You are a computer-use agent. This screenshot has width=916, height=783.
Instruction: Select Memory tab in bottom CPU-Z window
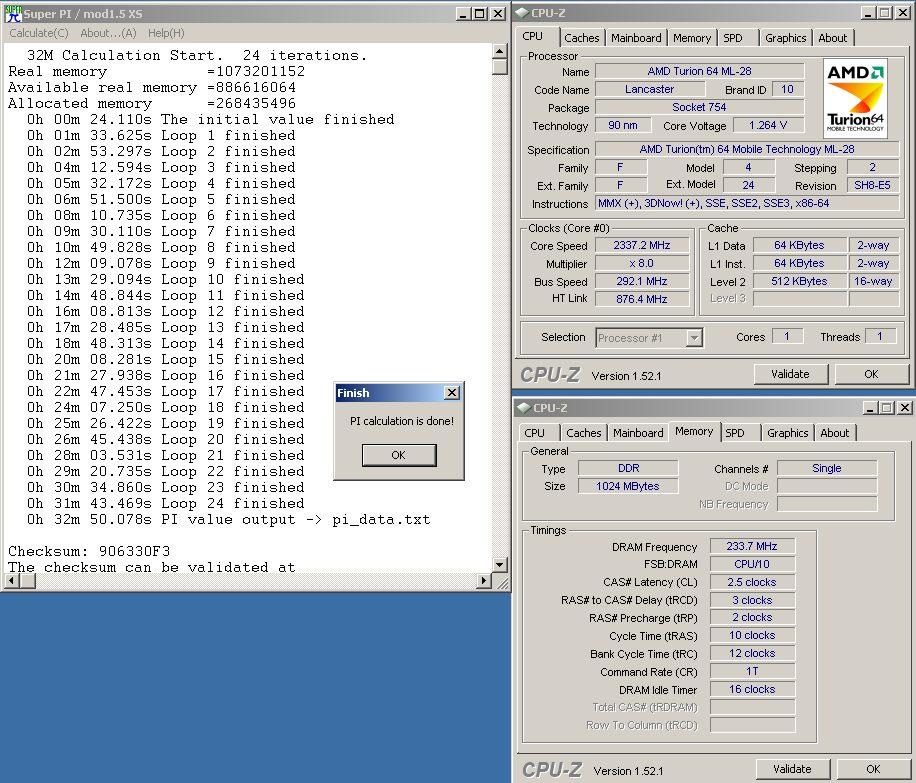(x=694, y=431)
